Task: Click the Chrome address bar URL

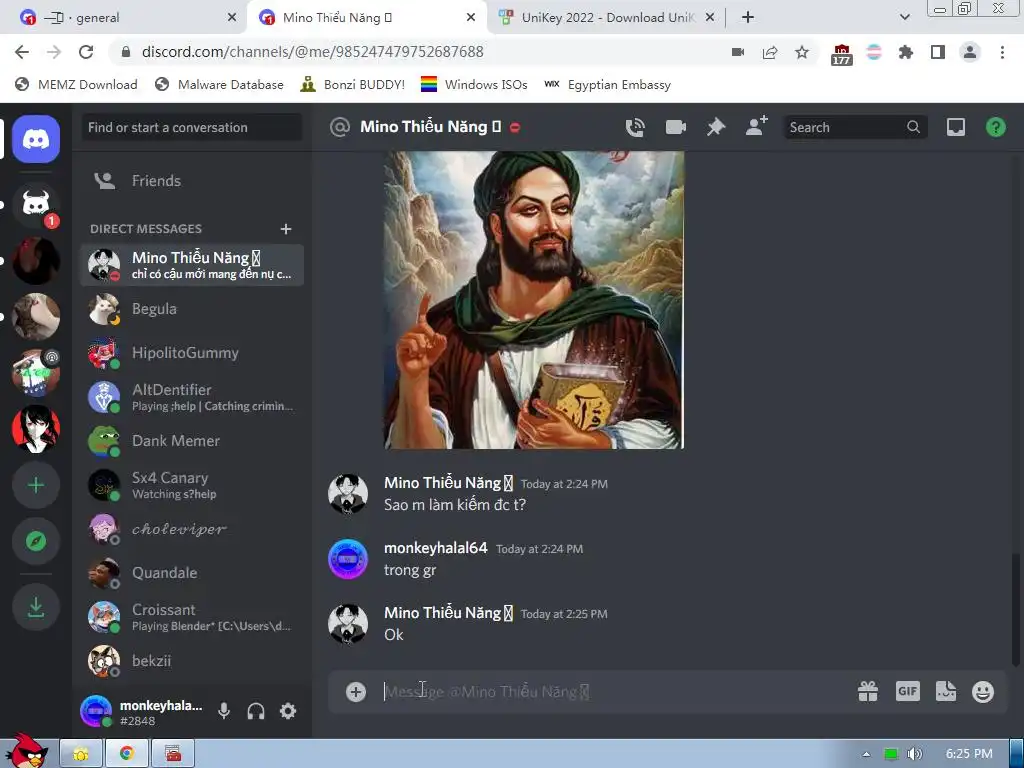Action: (312, 52)
